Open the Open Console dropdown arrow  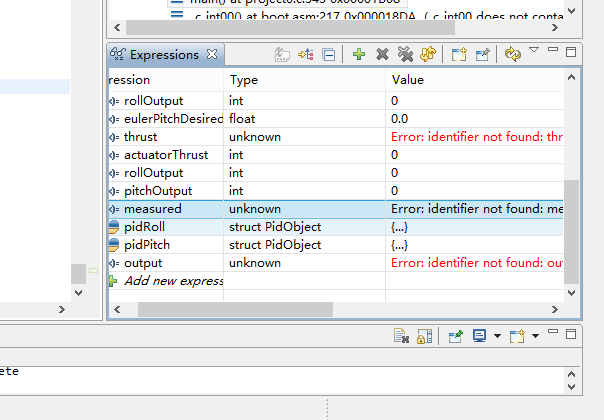(x=535, y=336)
